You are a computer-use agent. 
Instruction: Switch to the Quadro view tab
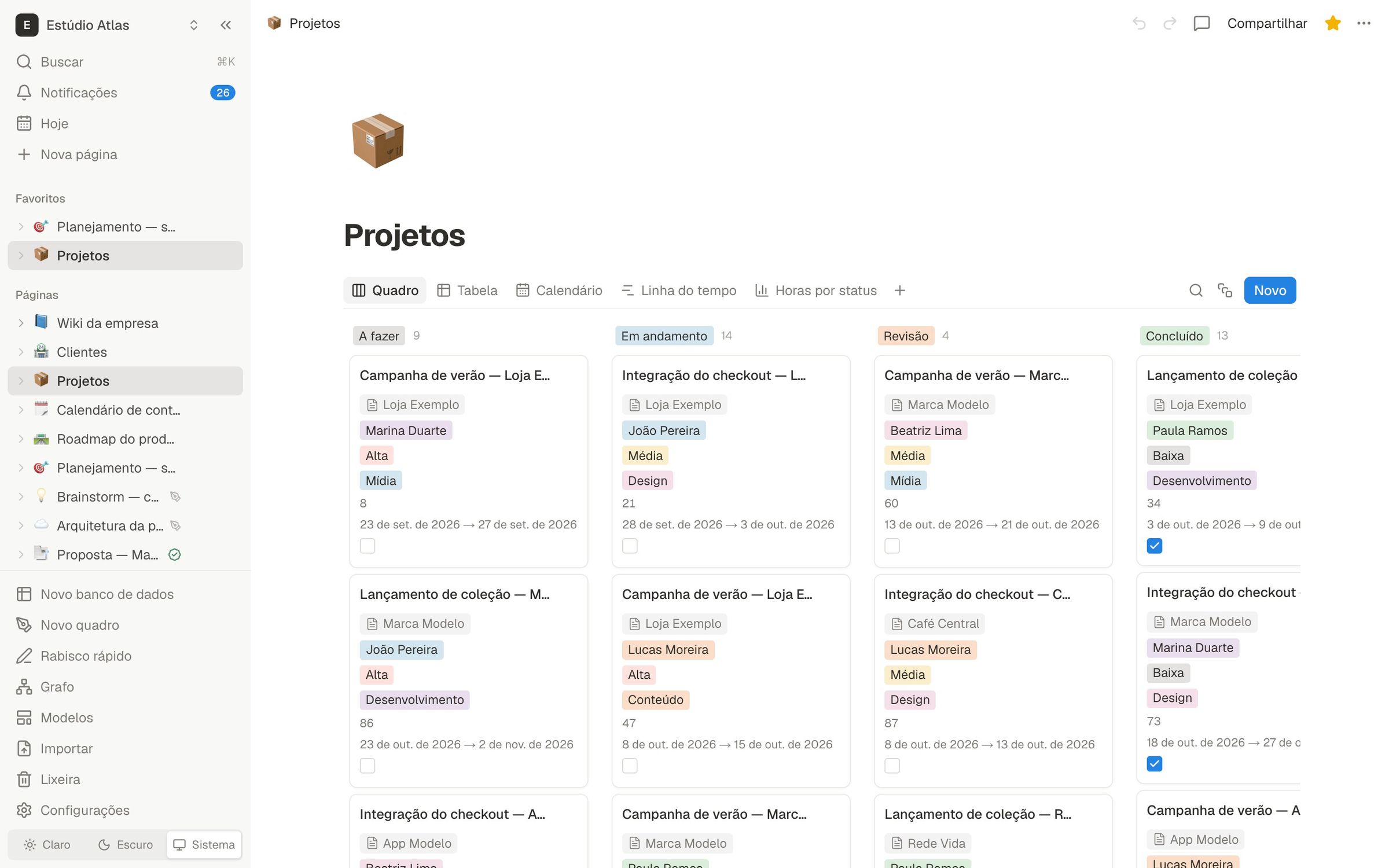pyautogui.click(x=385, y=290)
